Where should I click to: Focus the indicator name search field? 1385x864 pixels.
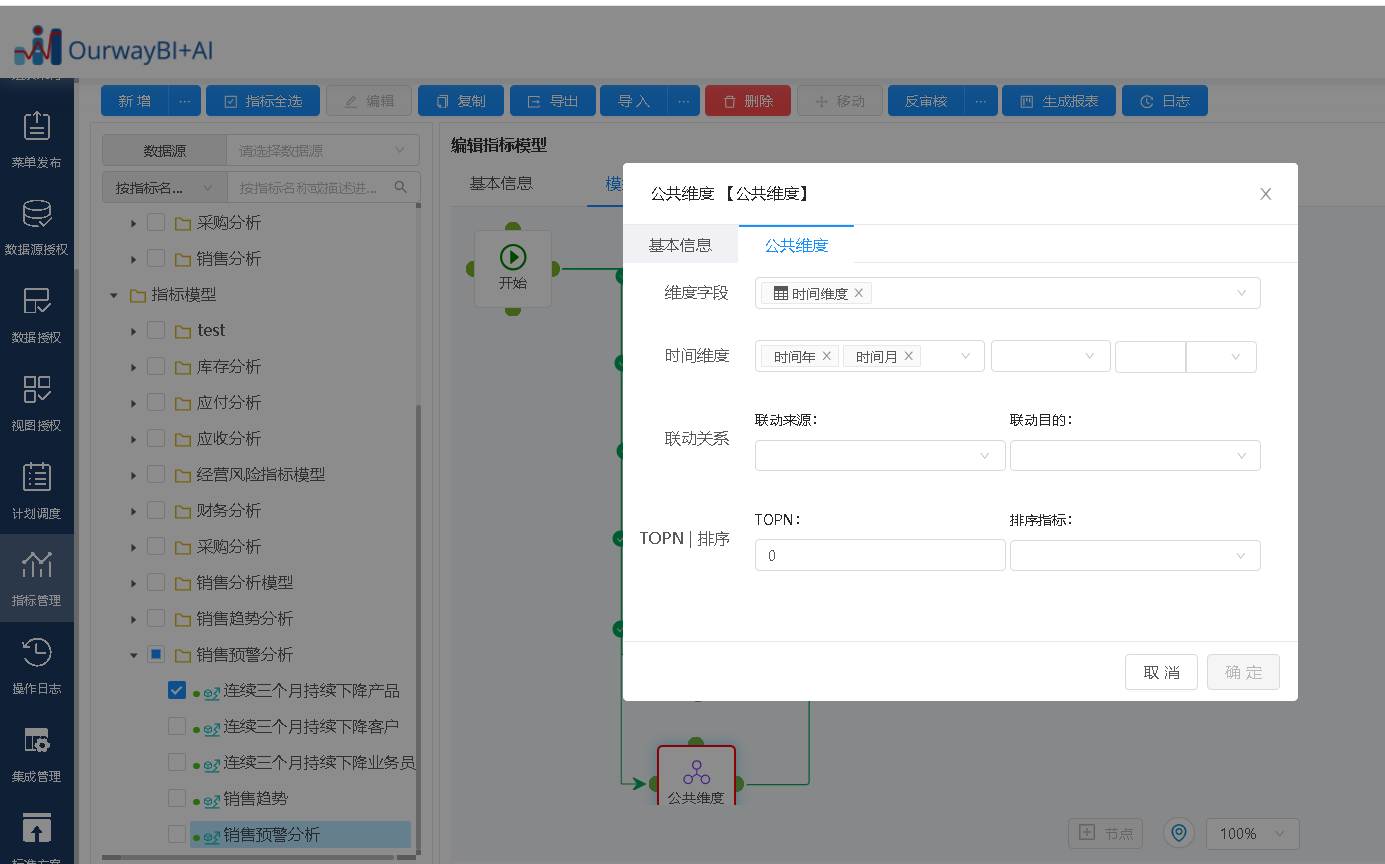click(323, 187)
